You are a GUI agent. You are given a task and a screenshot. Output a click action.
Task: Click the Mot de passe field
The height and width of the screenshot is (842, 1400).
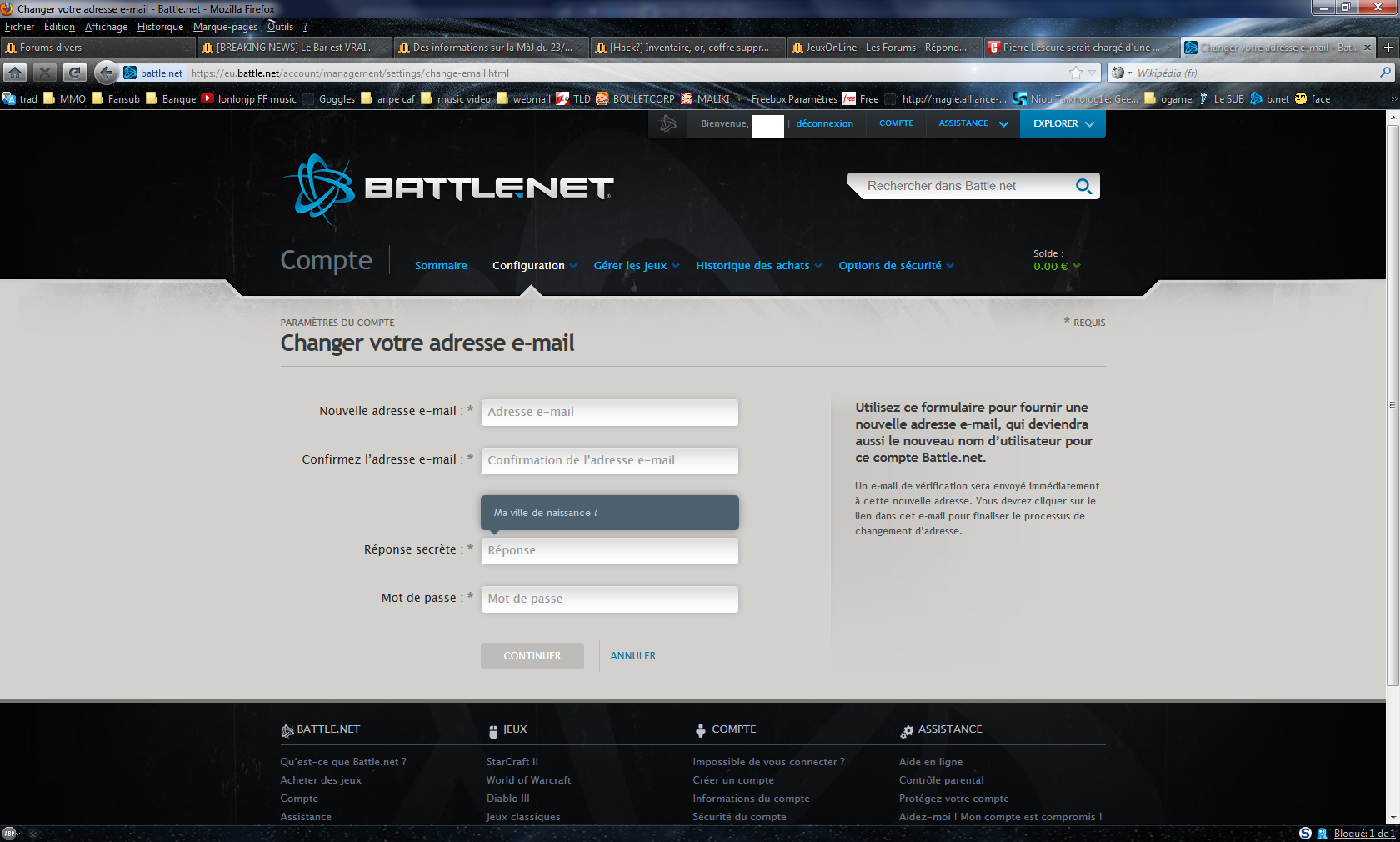(x=609, y=599)
